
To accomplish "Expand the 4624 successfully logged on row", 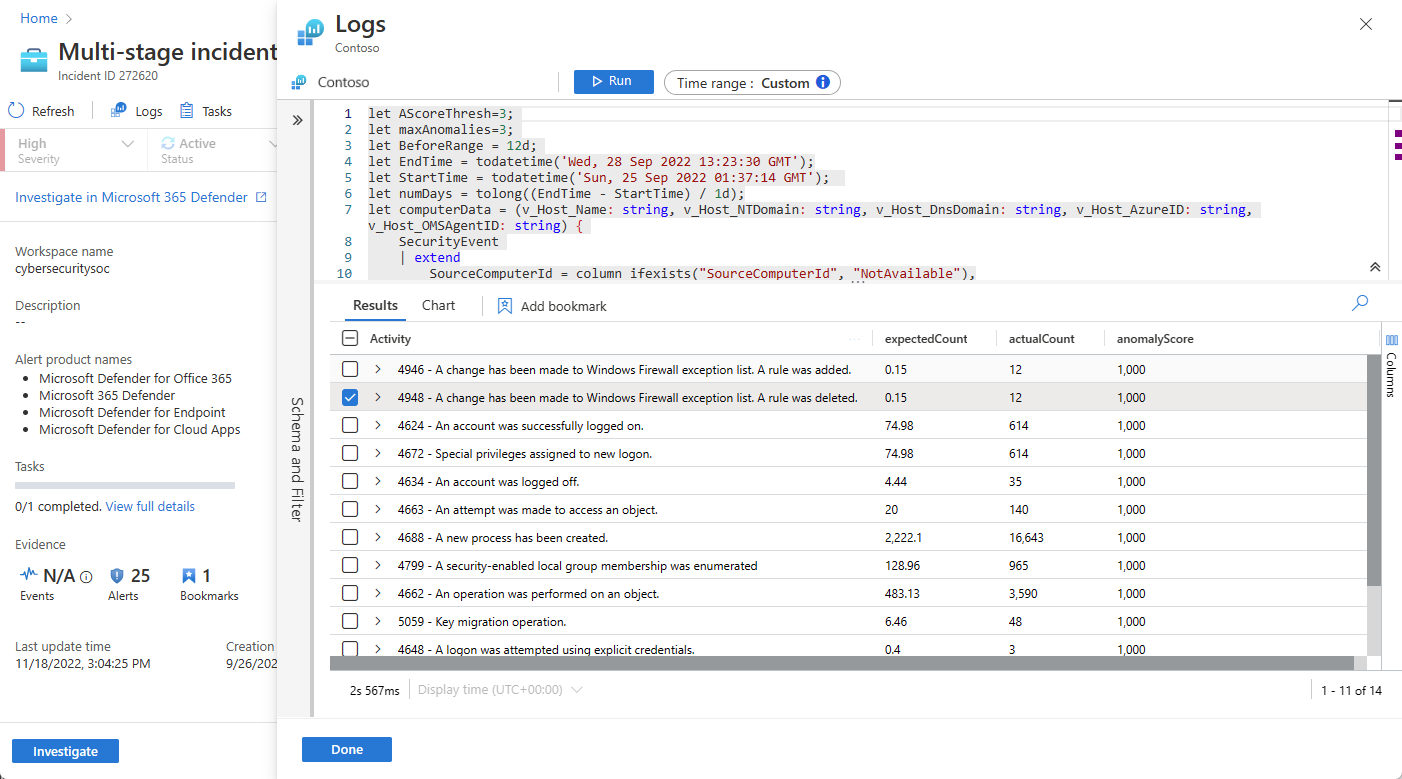I will click(378, 425).
